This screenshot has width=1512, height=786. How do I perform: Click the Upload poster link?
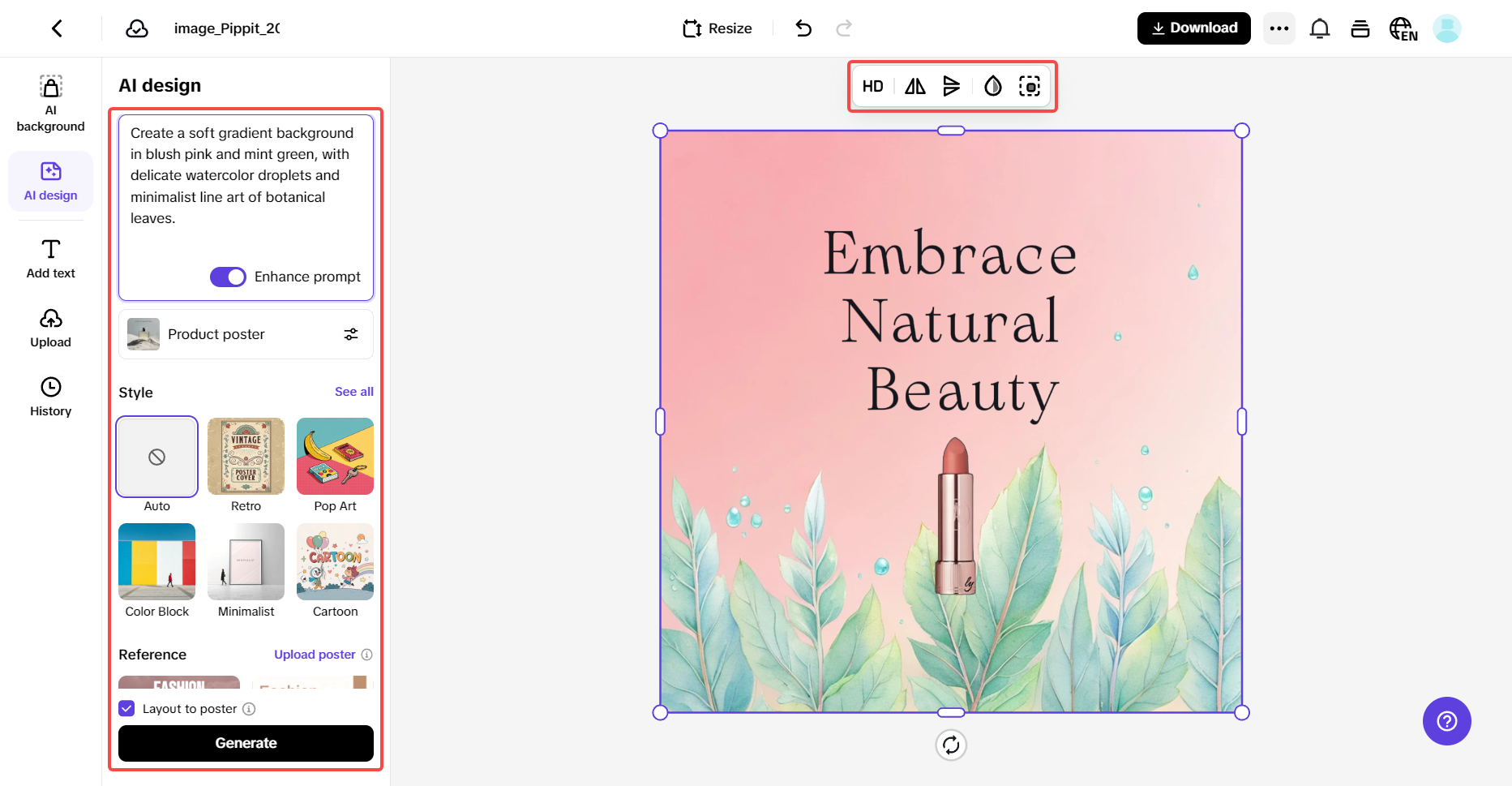pos(315,655)
